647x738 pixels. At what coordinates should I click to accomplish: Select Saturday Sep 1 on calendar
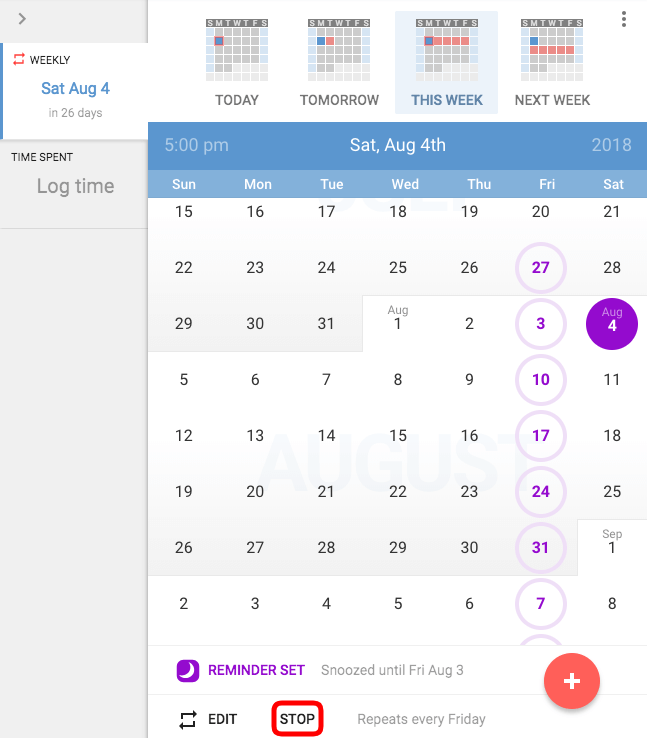click(x=612, y=548)
